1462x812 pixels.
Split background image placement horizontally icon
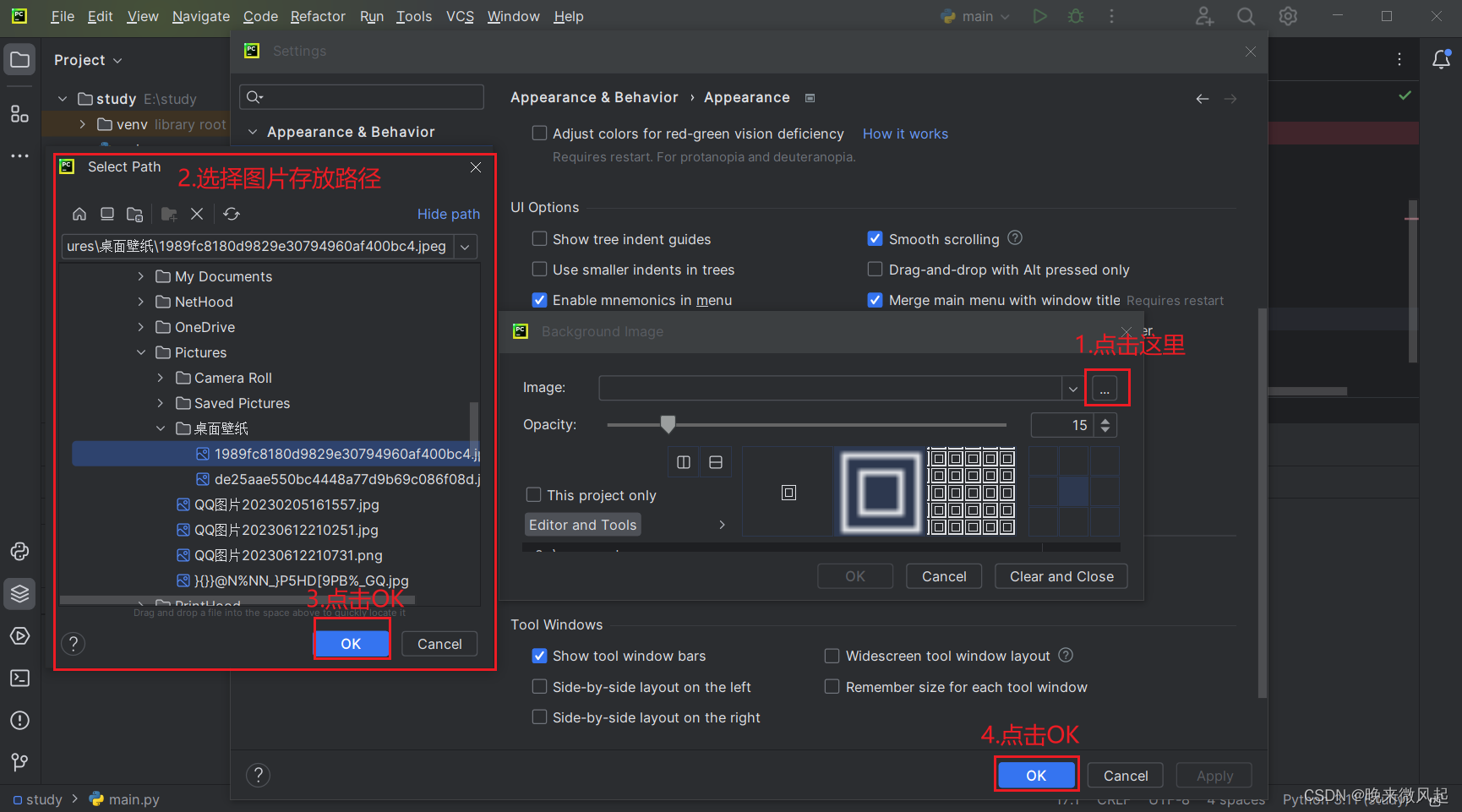tap(716, 462)
